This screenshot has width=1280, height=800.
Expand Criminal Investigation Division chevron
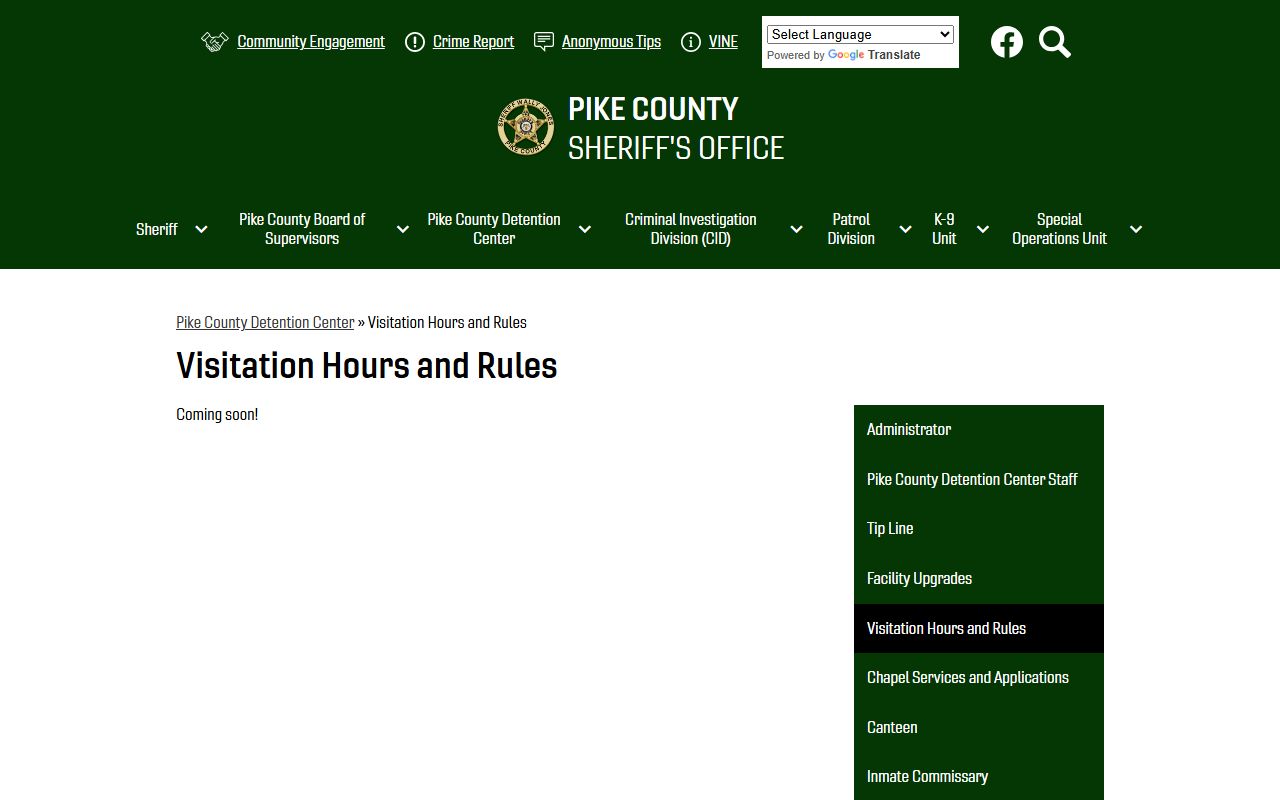(797, 229)
